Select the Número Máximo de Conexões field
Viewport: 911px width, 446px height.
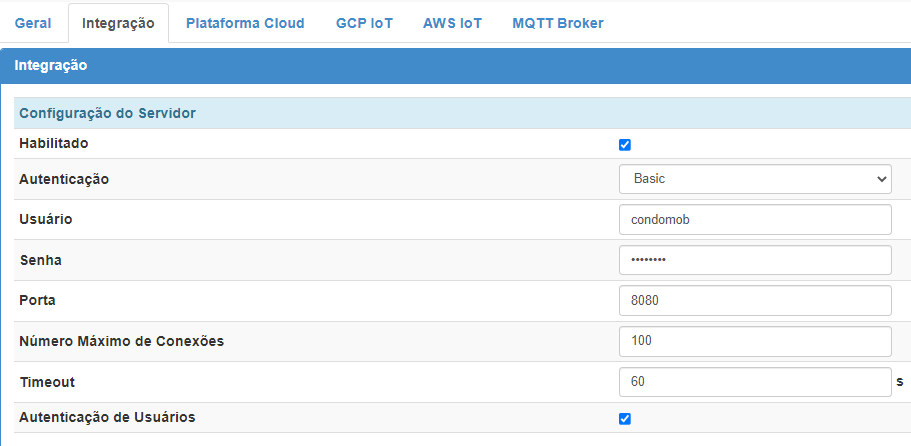[x=754, y=341]
